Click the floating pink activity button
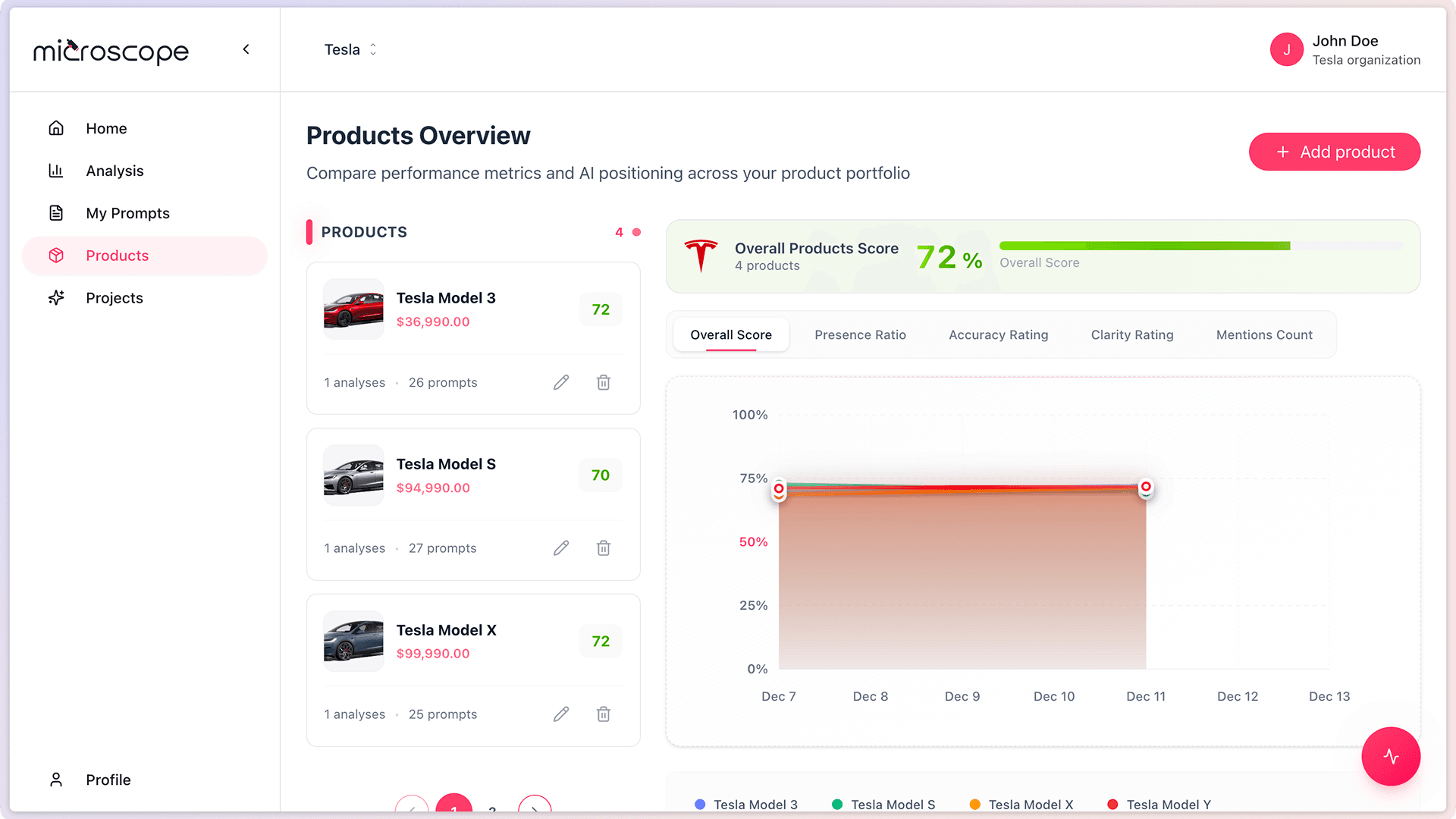 pos(1391,756)
